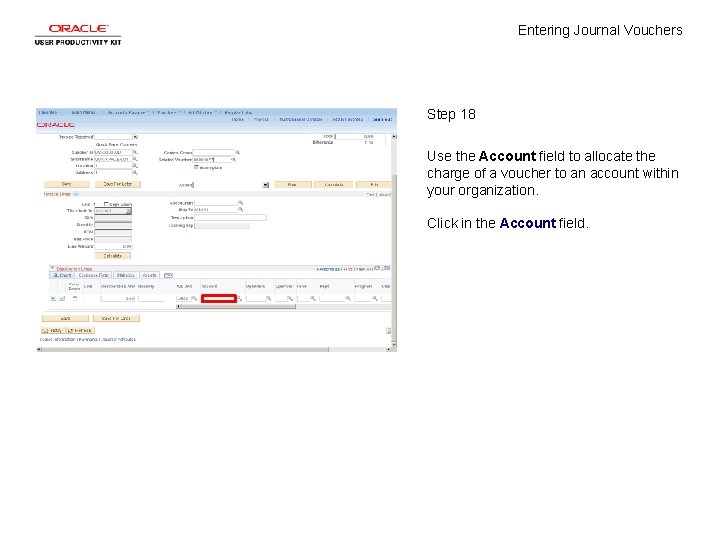720x540 pixels.
Task: Open the Related Voucher lookup icon
Action: [233, 159]
